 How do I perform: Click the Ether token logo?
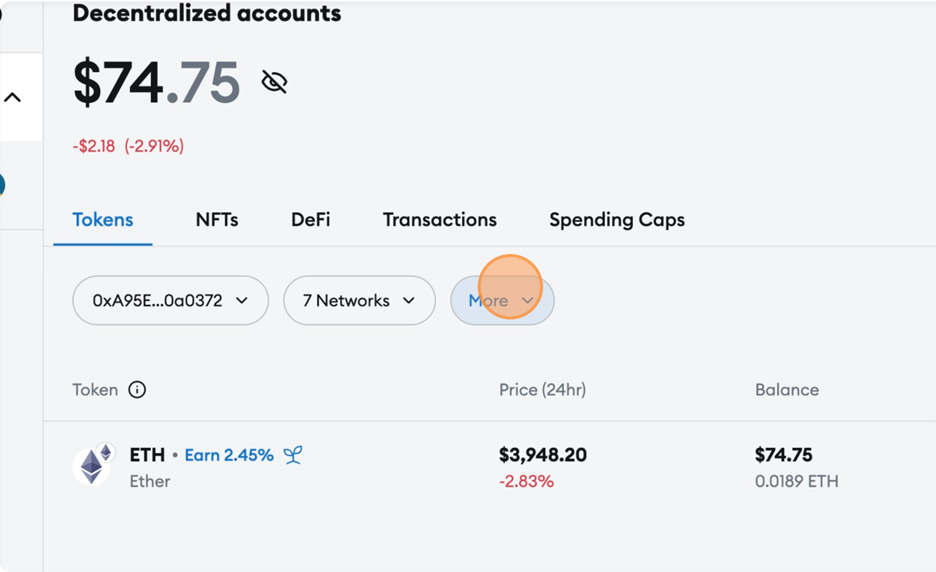(x=91, y=466)
